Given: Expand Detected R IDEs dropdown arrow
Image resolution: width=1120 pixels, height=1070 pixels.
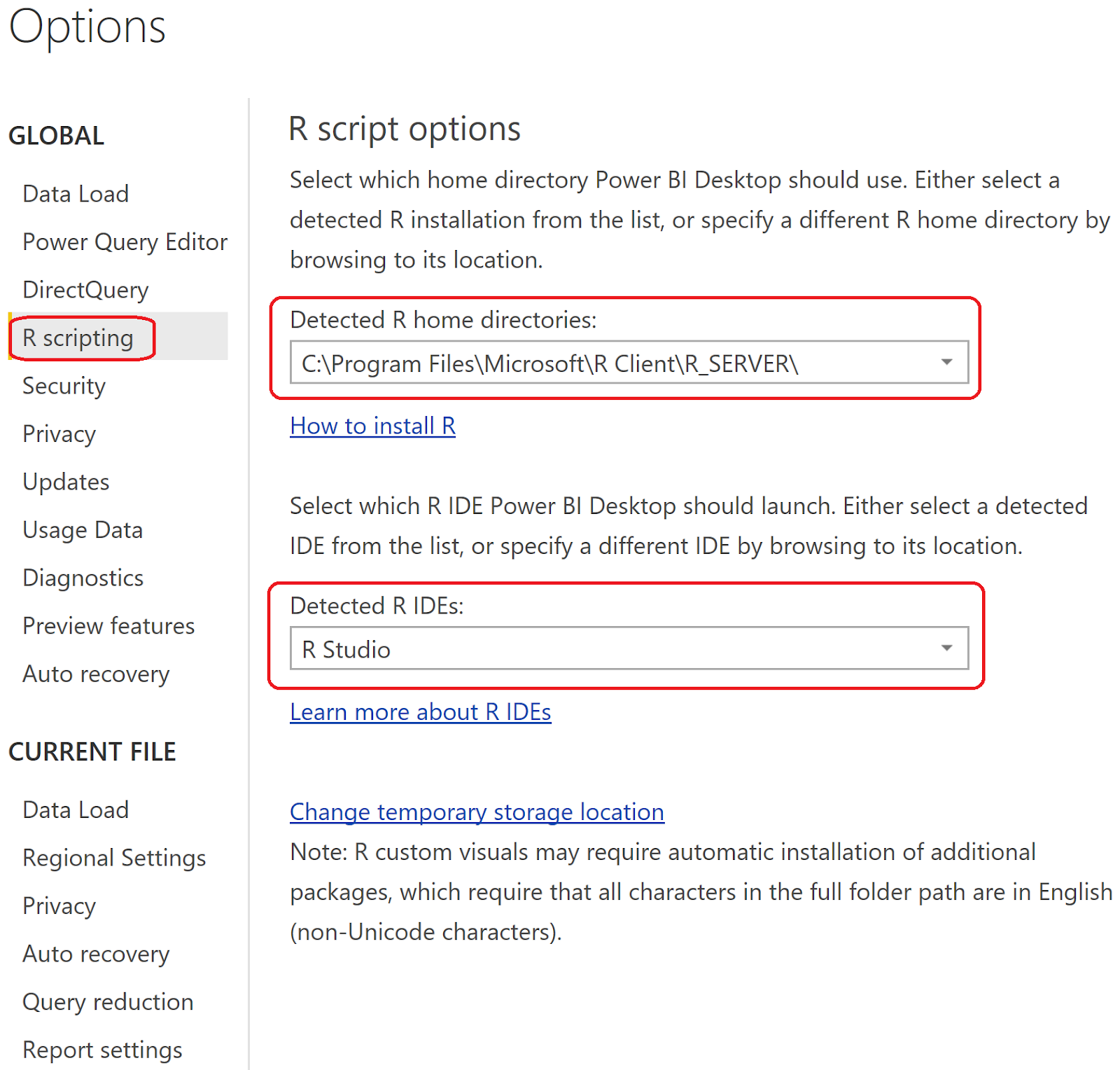Looking at the screenshot, I should [946, 648].
